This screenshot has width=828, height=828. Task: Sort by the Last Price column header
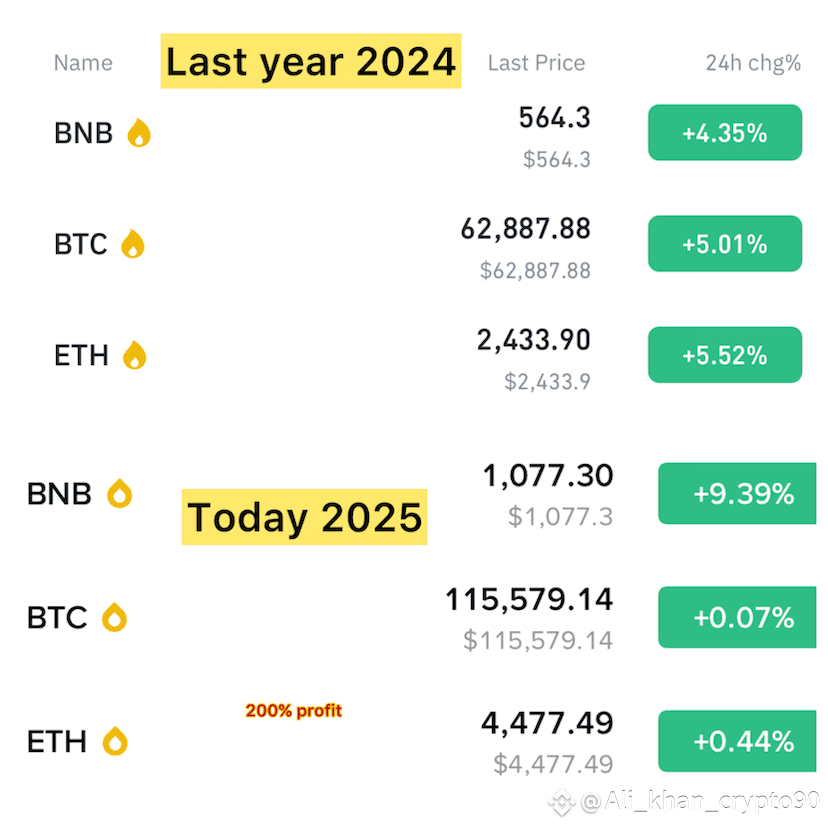pos(537,63)
